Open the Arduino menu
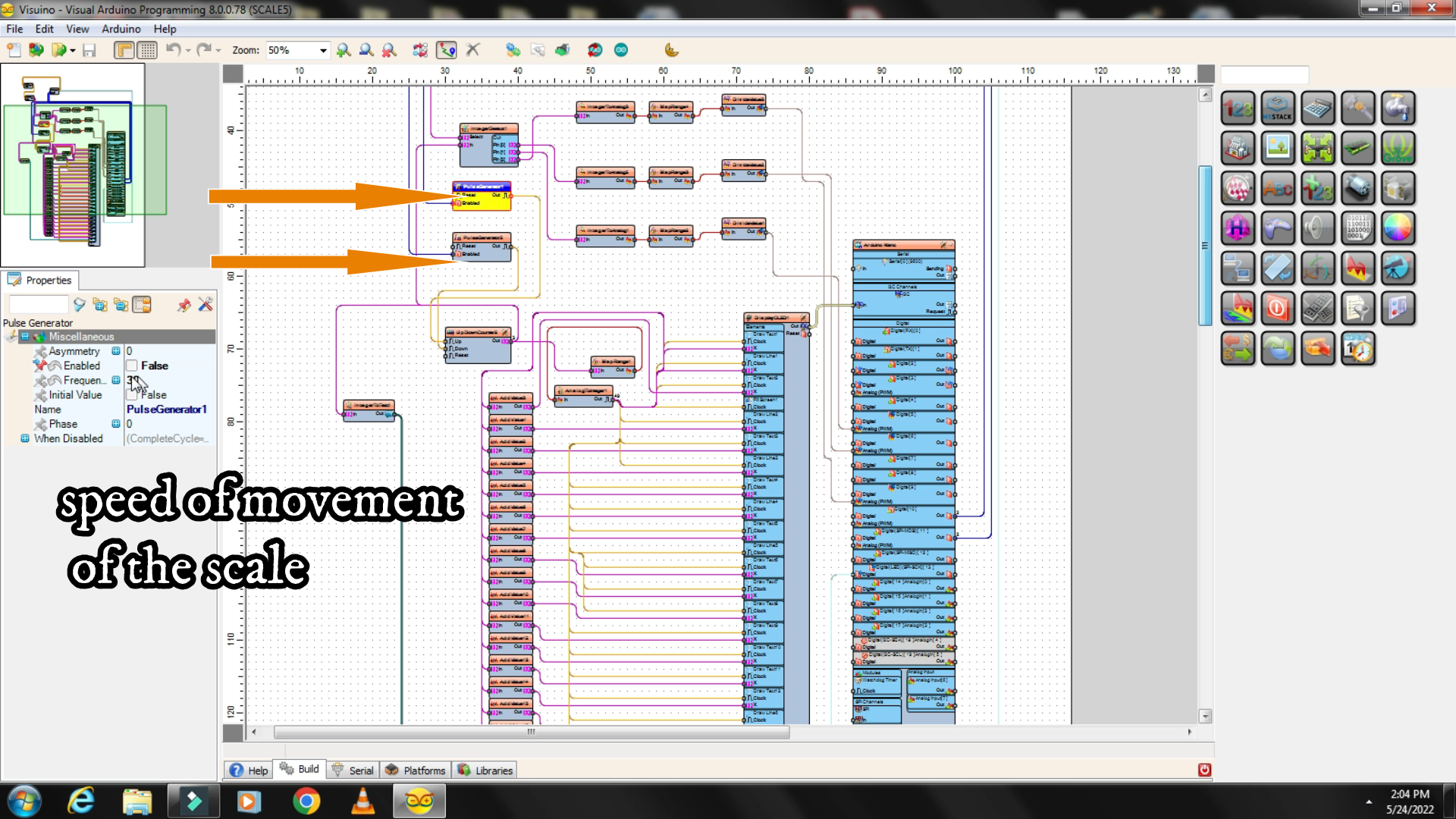Screen dimensions: 1456x819 pos(121,29)
